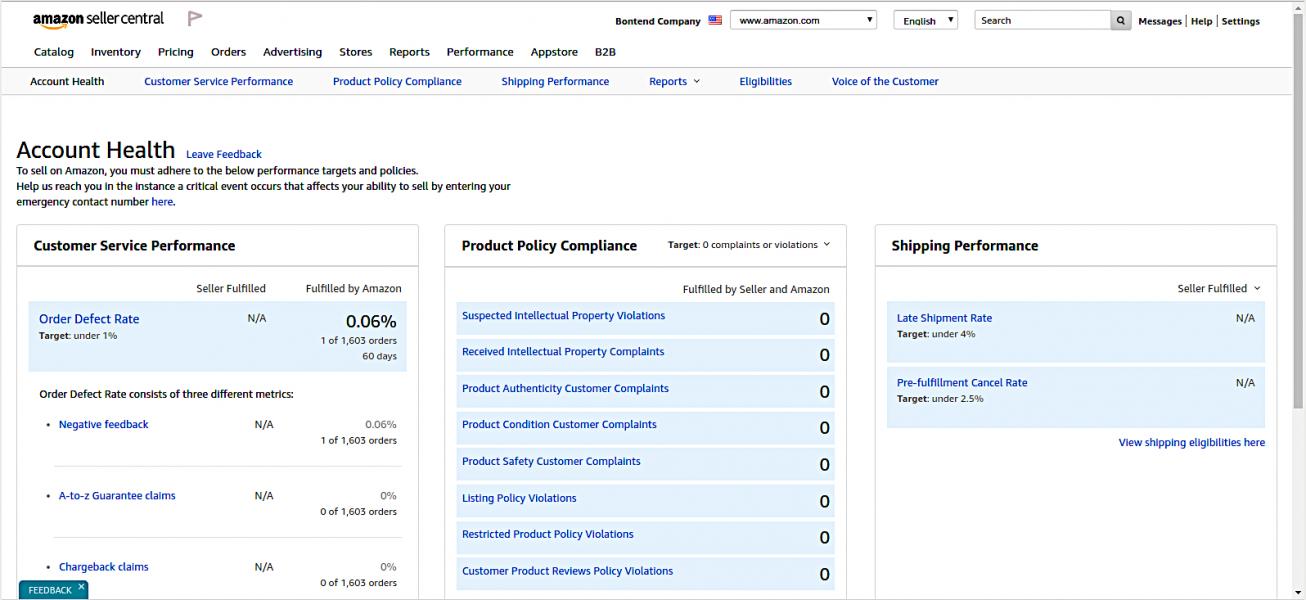Open the B2B menu

605,52
